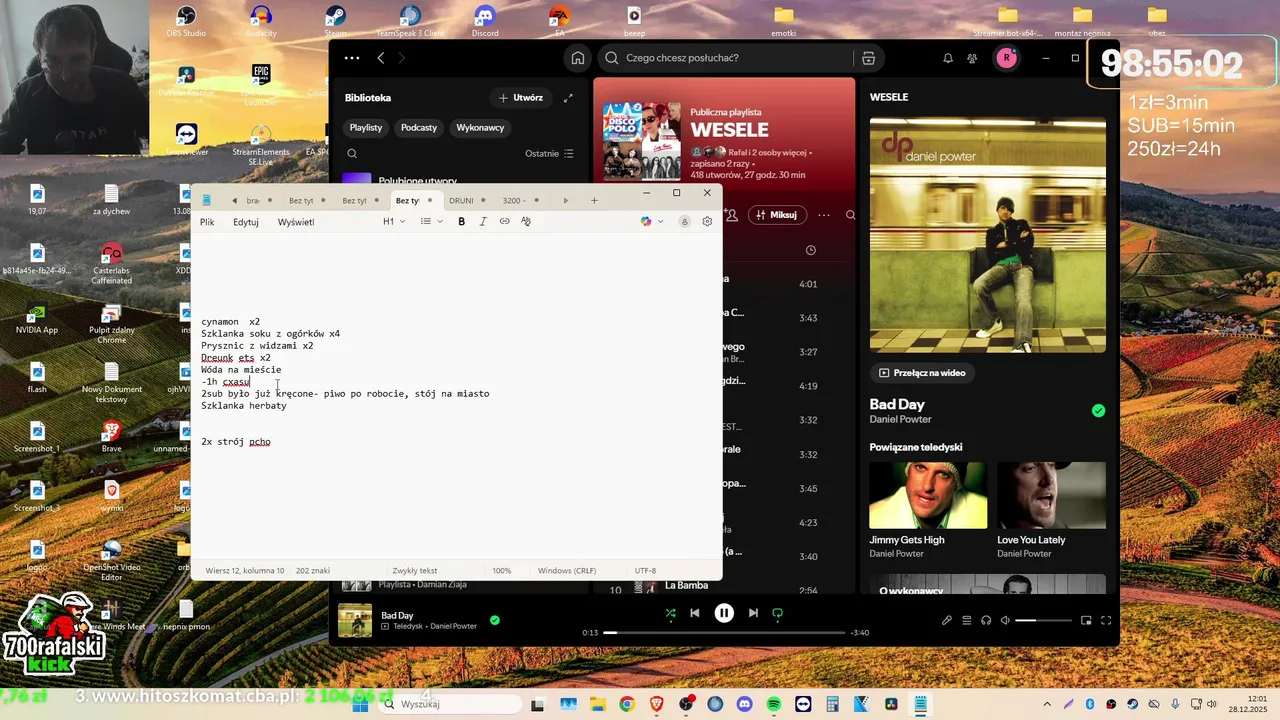Open Notepad settings gear
Viewport: 1280px width, 720px height.
[x=707, y=221]
